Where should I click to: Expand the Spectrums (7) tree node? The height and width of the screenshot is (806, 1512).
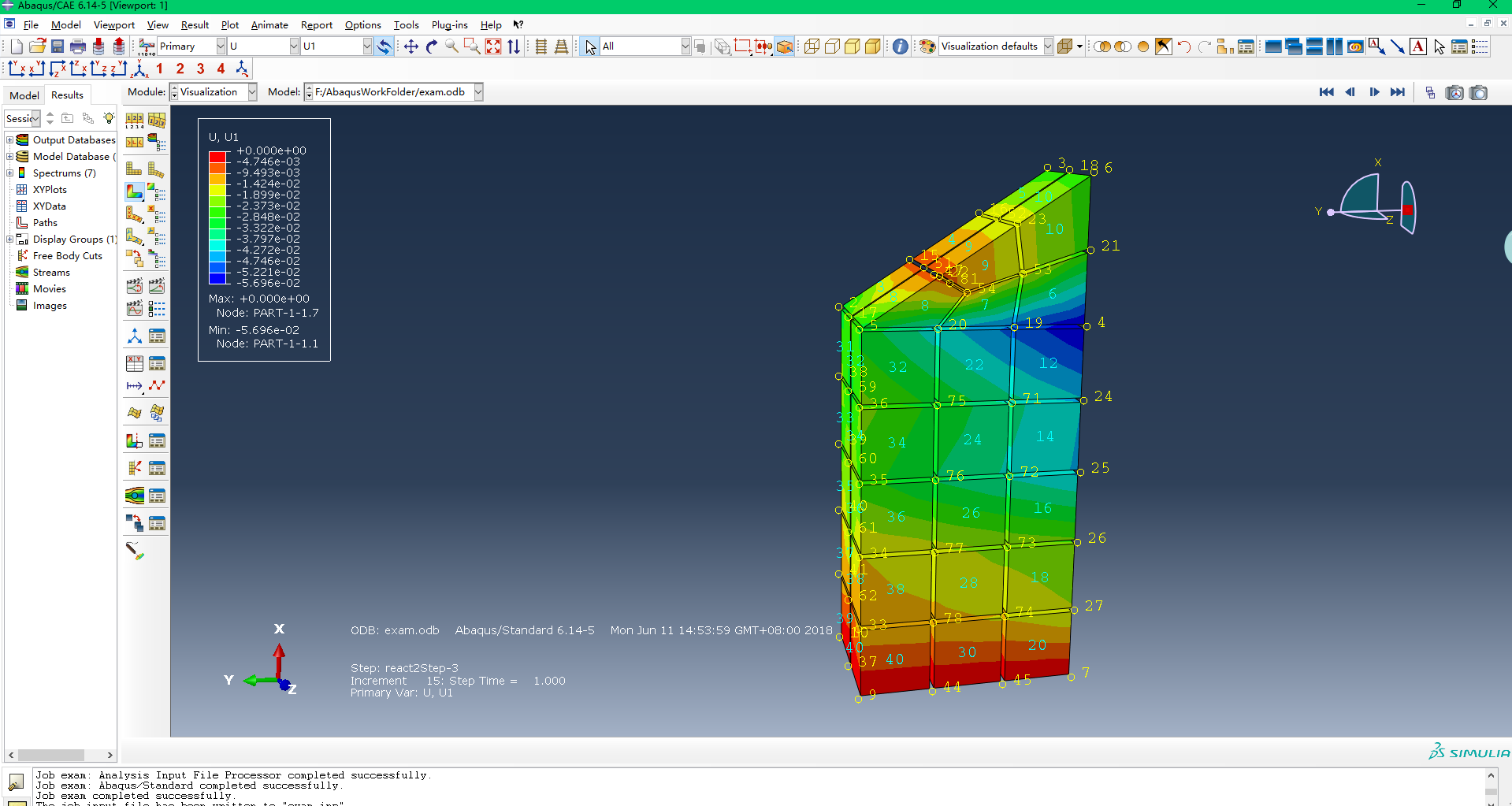(x=10, y=173)
